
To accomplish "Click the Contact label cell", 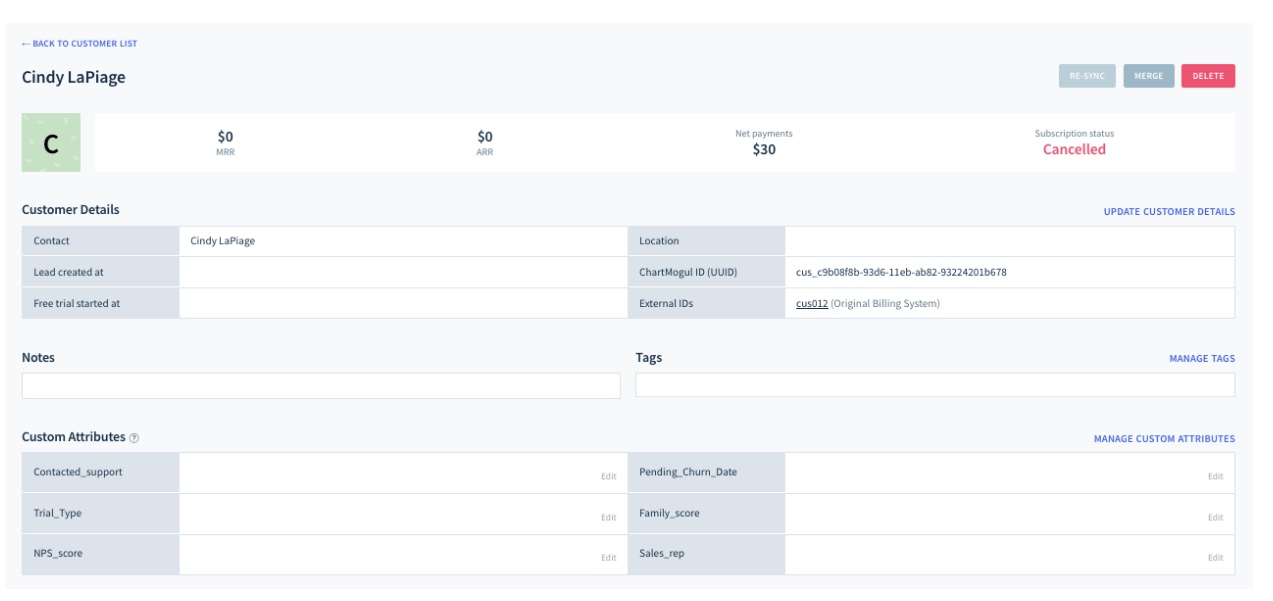I will click(100, 241).
